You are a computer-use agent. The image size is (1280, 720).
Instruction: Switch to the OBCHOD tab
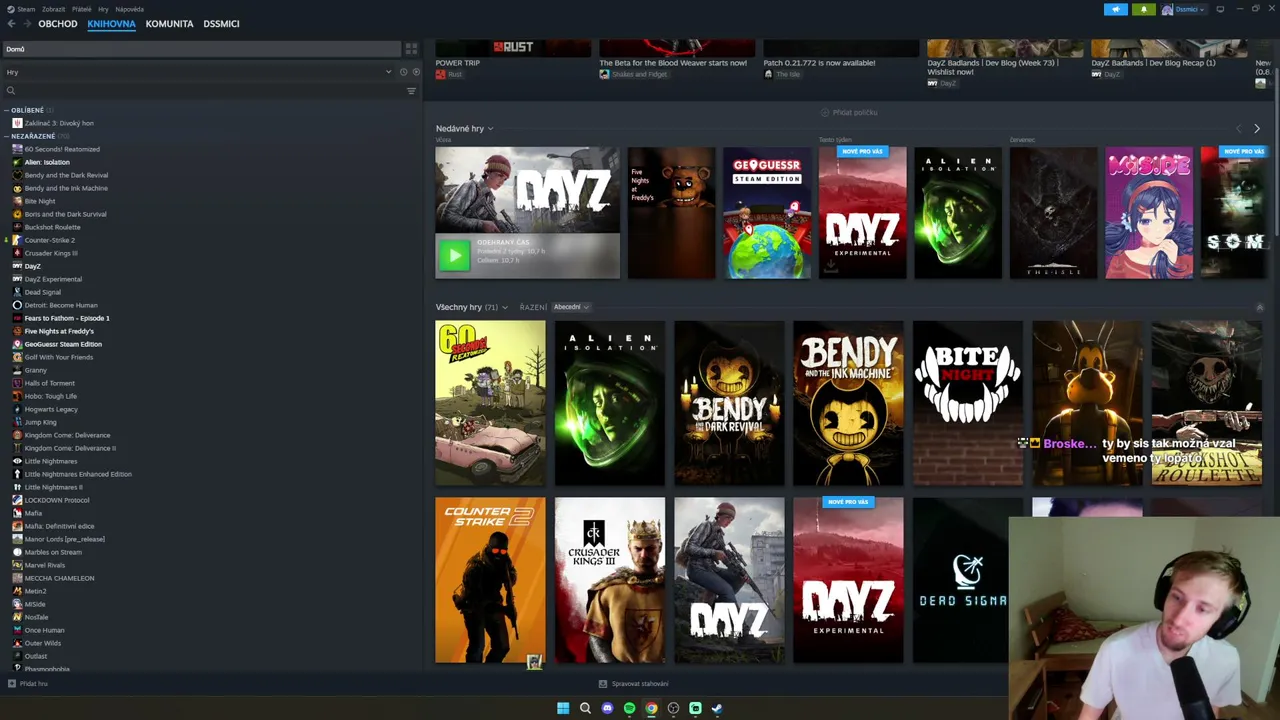pos(58,24)
